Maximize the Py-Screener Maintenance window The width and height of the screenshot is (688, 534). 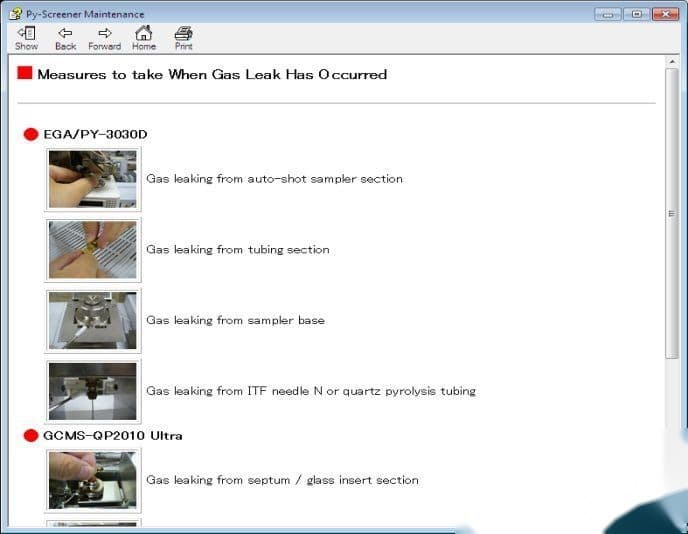click(x=636, y=14)
